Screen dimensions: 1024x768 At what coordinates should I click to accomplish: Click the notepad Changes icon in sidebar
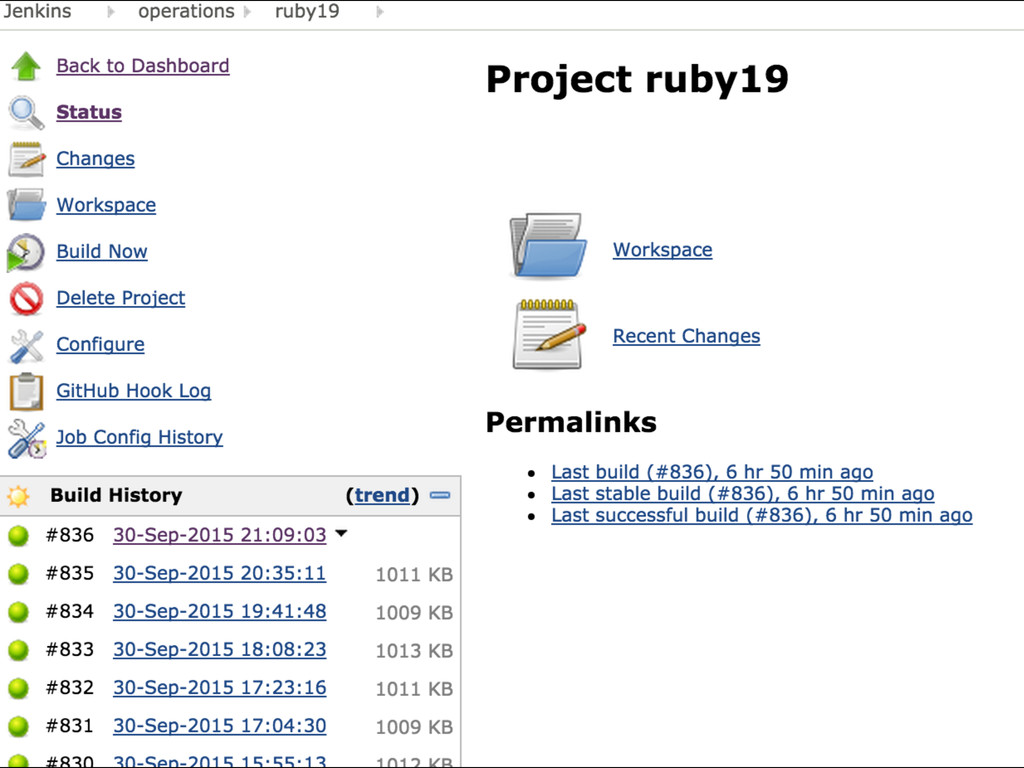point(26,159)
